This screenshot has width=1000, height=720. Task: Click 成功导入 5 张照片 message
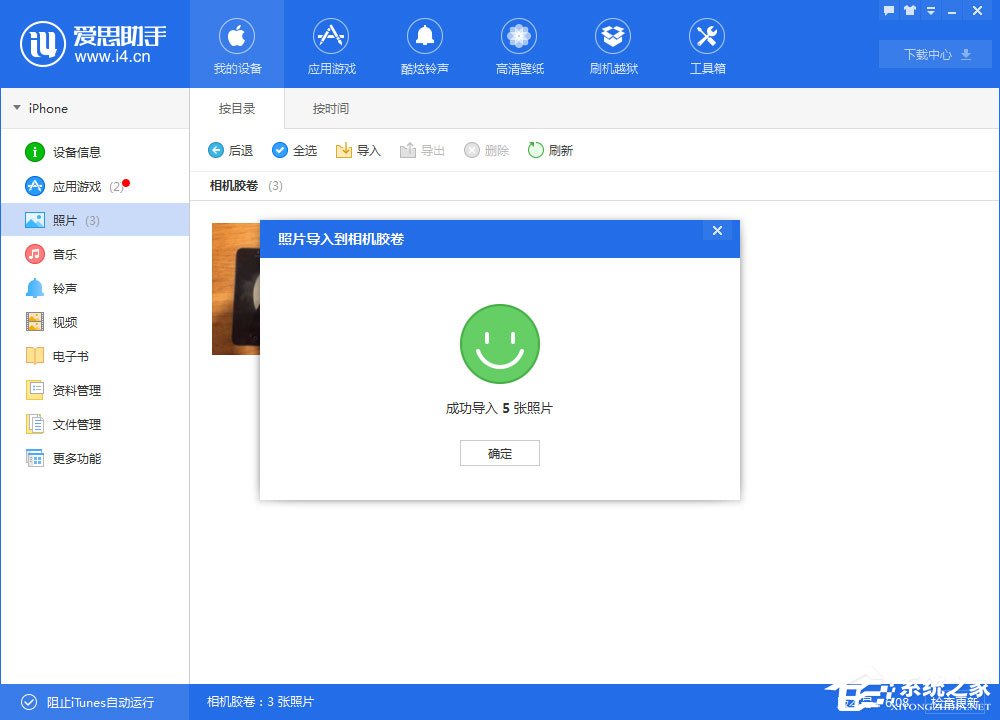pyautogui.click(x=499, y=408)
